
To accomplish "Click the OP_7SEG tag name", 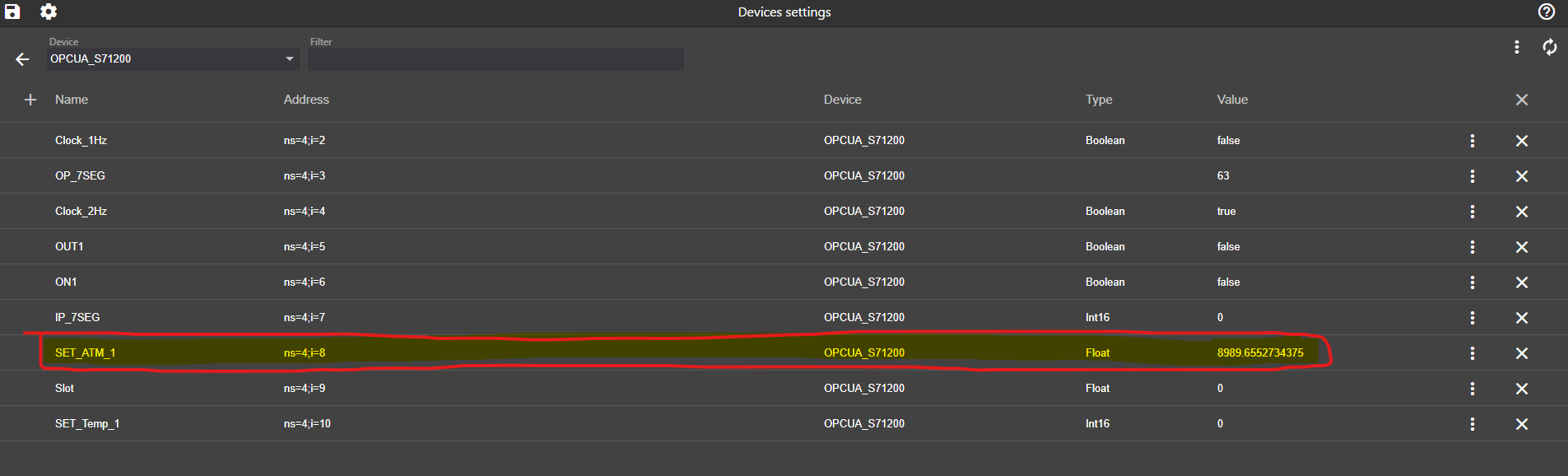I will (80, 175).
